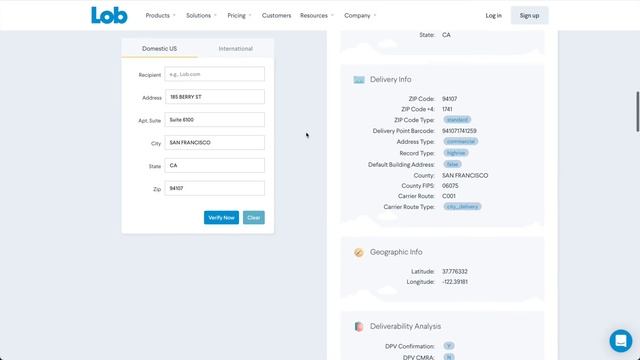Click the Geographic Info compass icon
This screenshot has height=360, width=640.
(x=359, y=252)
